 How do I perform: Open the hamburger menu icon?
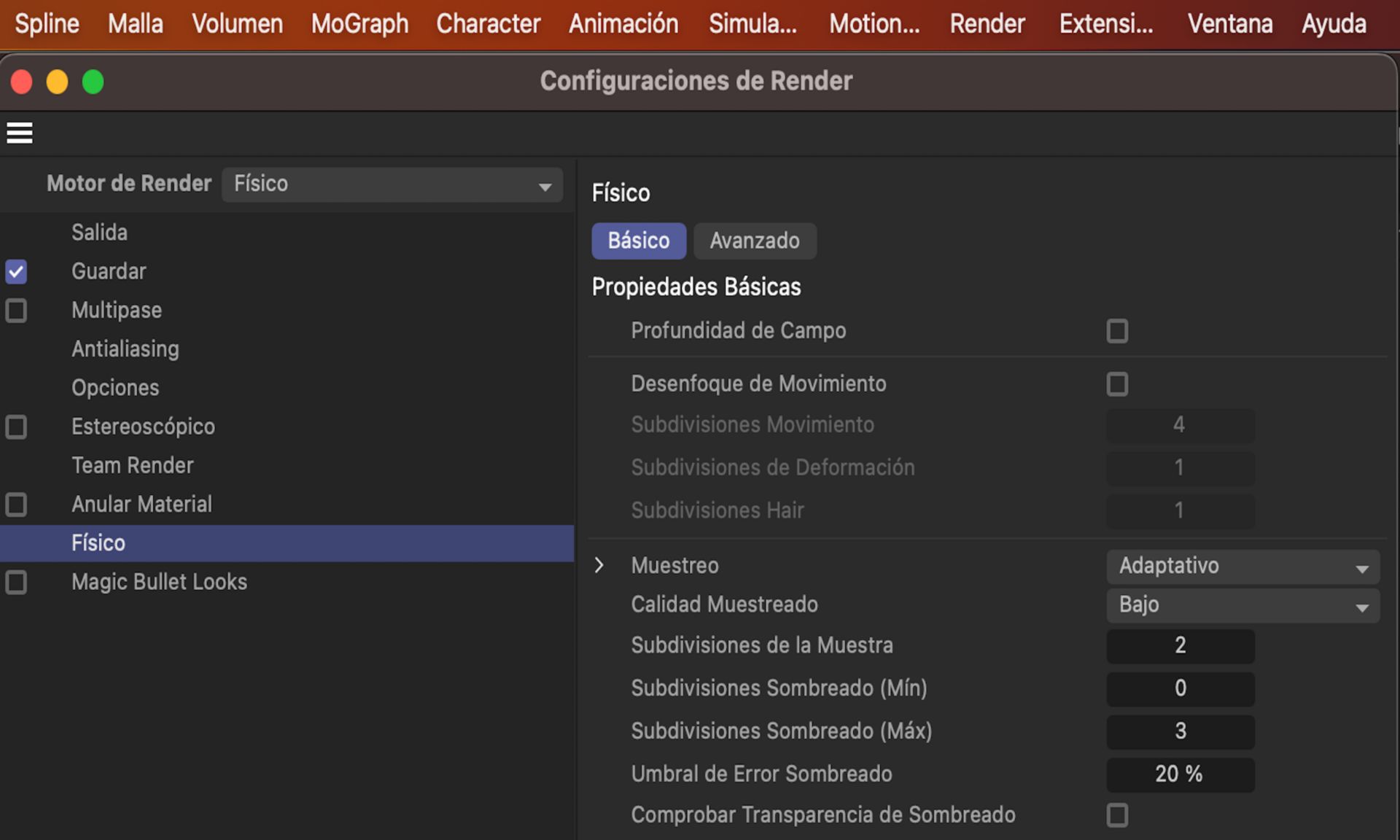[20, 133]
